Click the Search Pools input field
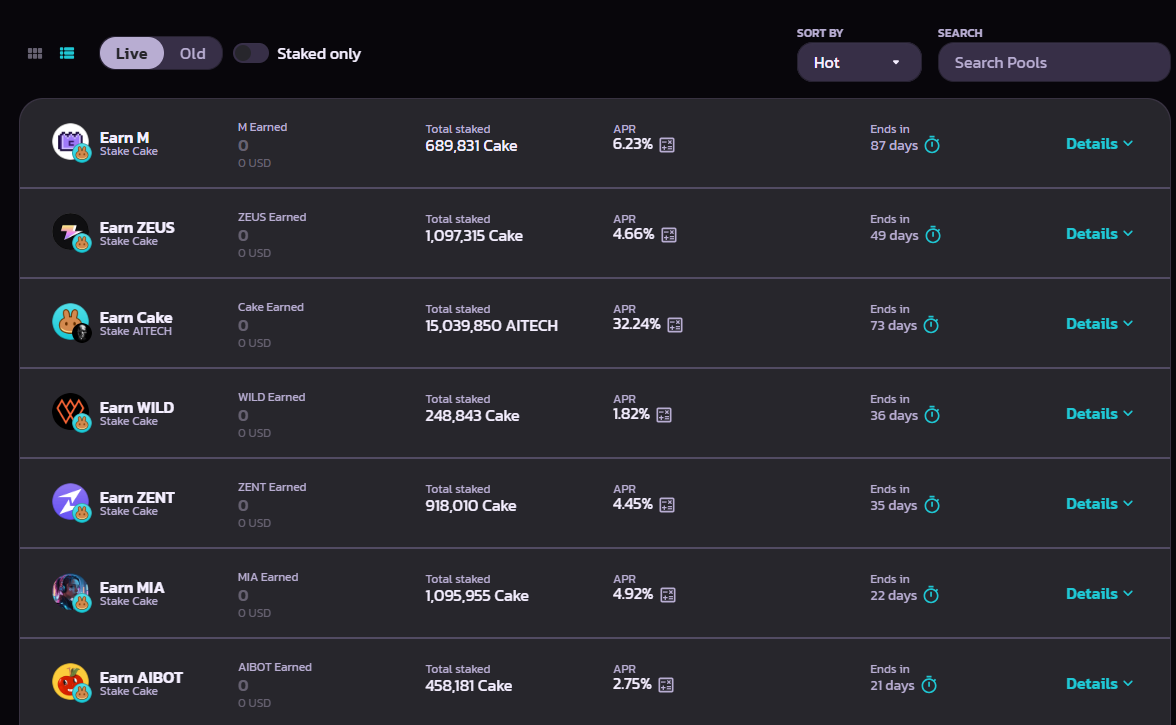The height and width of the screenshot is (725, 1176). point(1054,62)
